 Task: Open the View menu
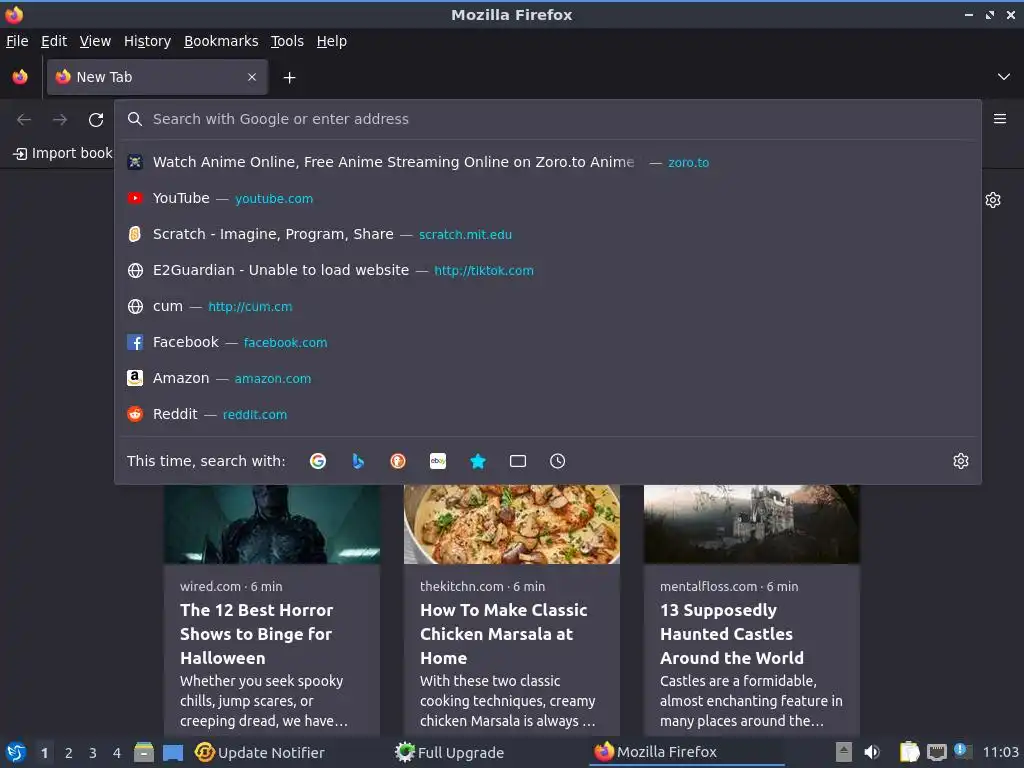(x=95, y=41)
